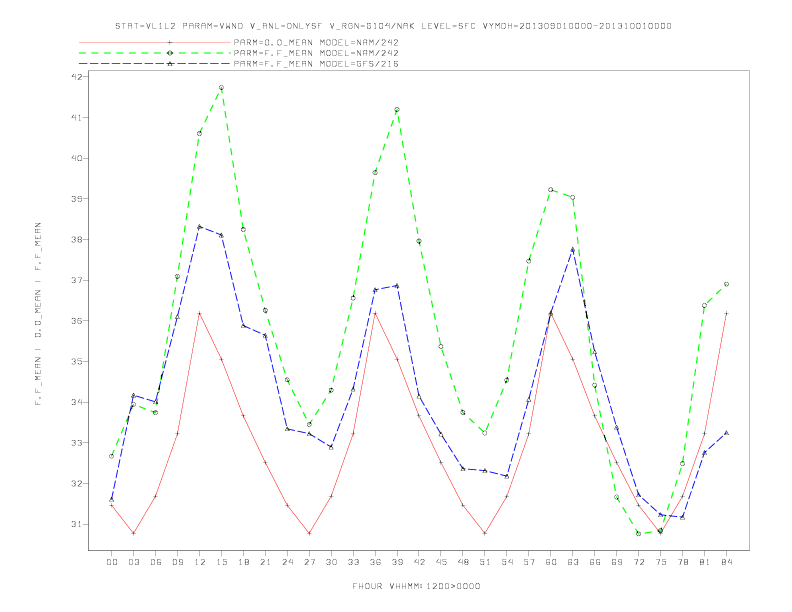792x612 pixels.
Task: Click green NAM circle marker at hour 00
Action: click(x=112, y=456)
